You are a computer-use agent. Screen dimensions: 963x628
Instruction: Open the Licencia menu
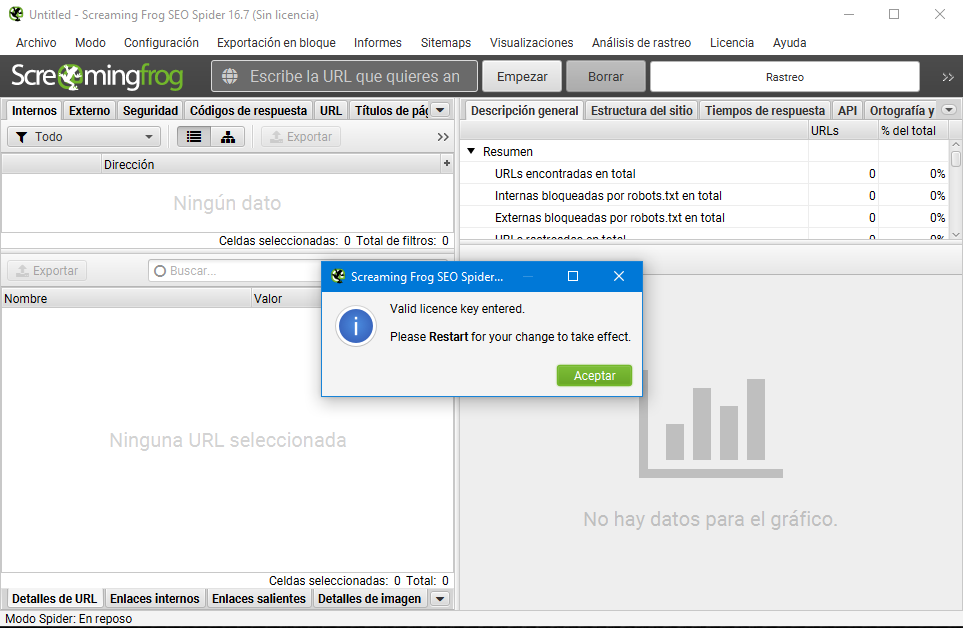pyautogui.click(x=732, y=42)
